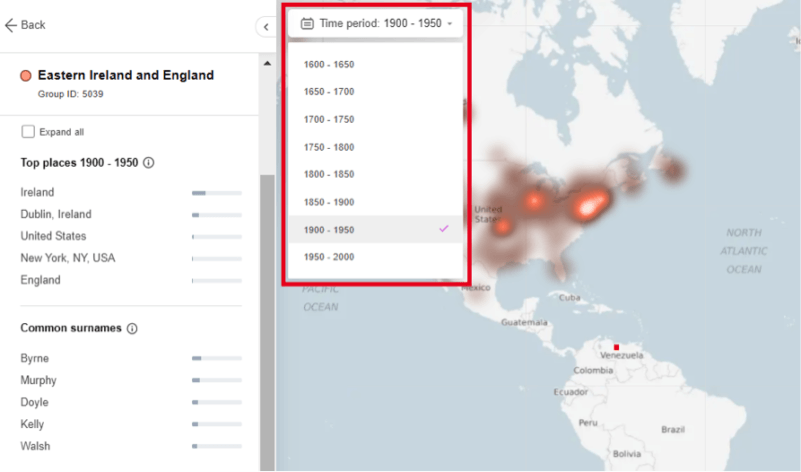This screenshot has height=472, width=801.
Task: Click the orange group color circle
Action: click(x=26, y=76)
